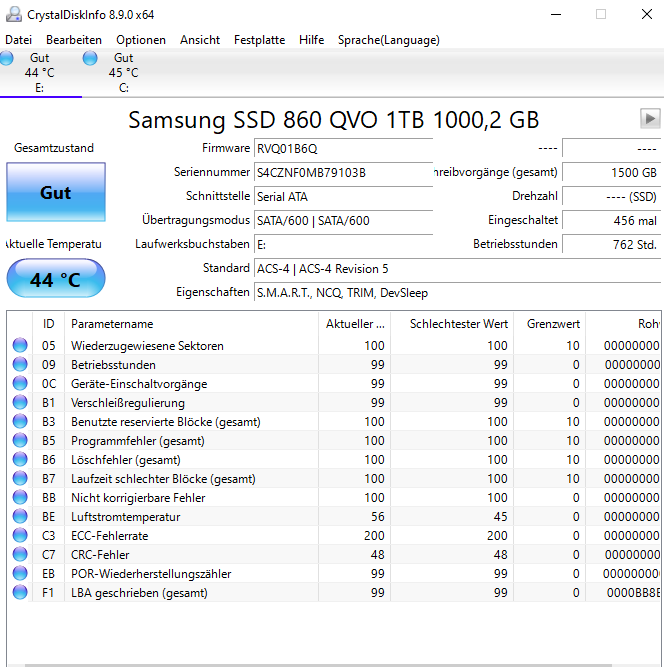
Task: Click the Drehzahl ---- (SSD) value
Action: 611,197
